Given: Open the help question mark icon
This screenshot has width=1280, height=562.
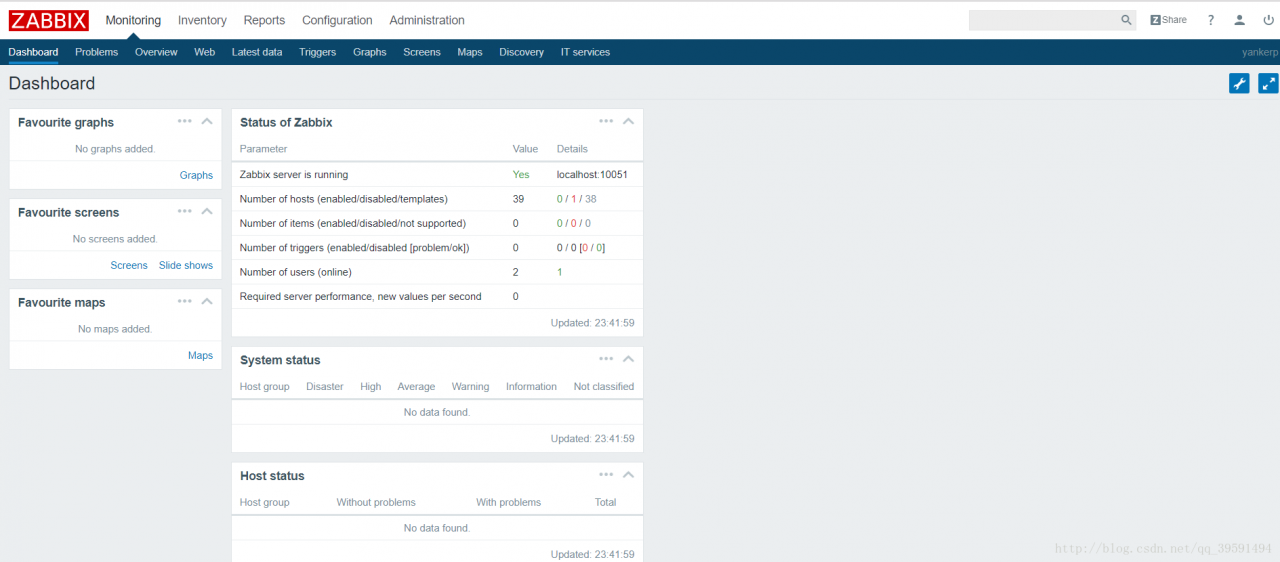Looking at the screenshot, I should (x=1211, y=20).
